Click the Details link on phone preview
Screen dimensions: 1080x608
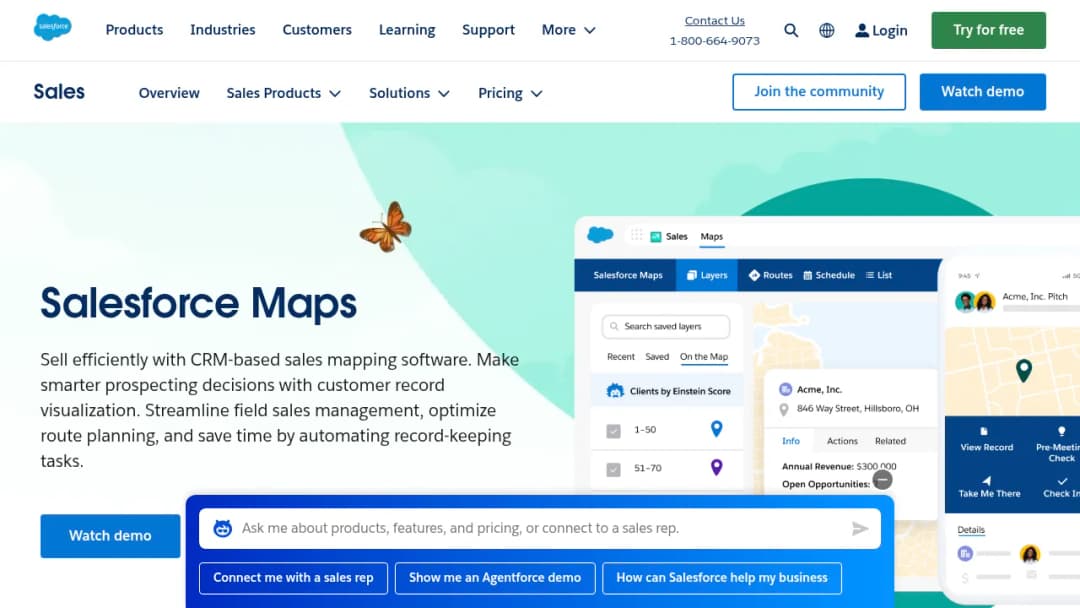(971, 530)
